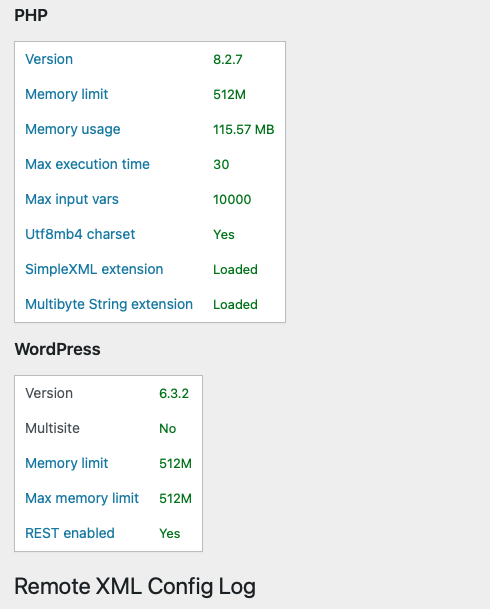Select the 10000 max input vars value
Image resolution: width=490 pixels, height=609 pixels.
click(x=232, y=199)
